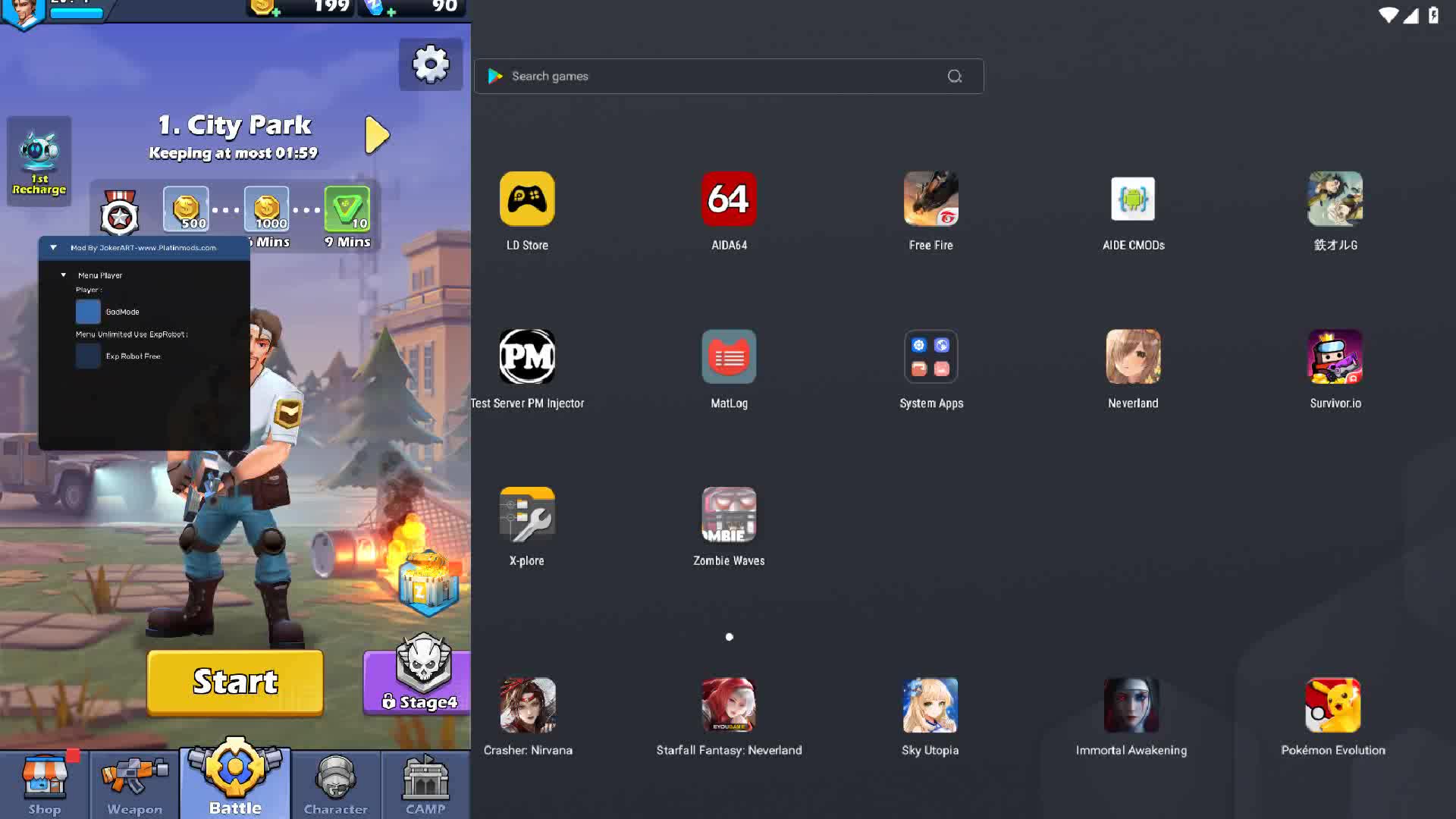Launch Zombie Waves game icon
The image size is (1456, 819).
click(729, 515)
